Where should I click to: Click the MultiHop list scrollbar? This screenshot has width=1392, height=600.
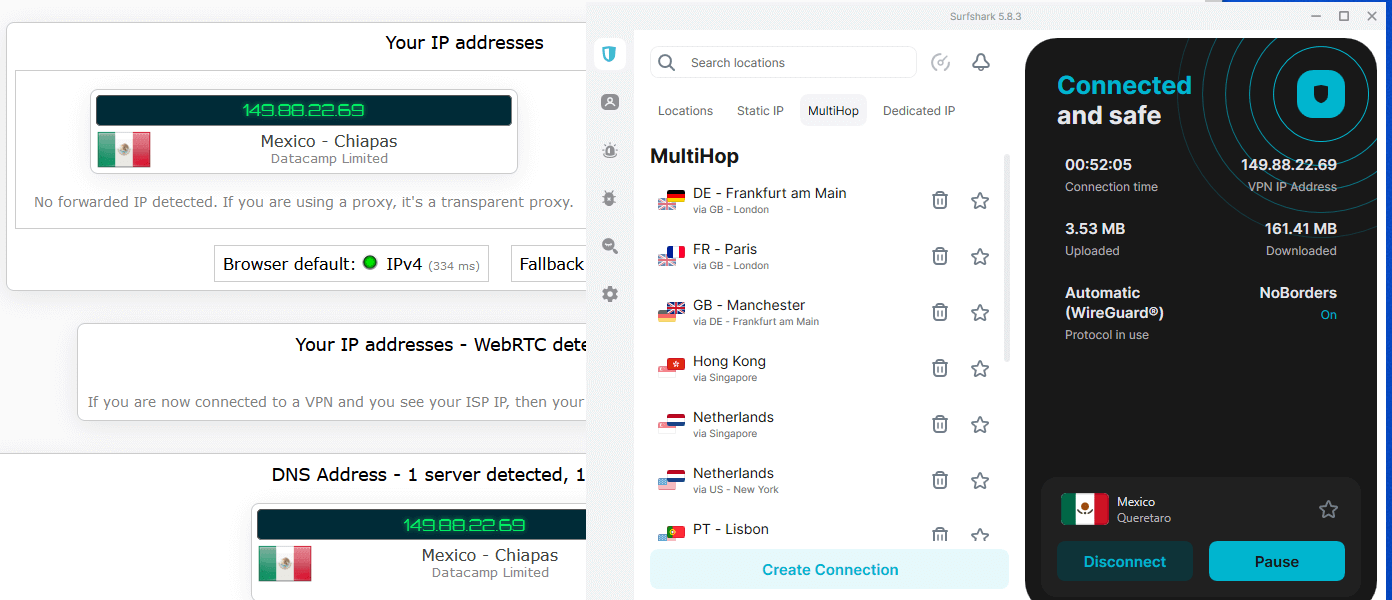coord(1006,258)
